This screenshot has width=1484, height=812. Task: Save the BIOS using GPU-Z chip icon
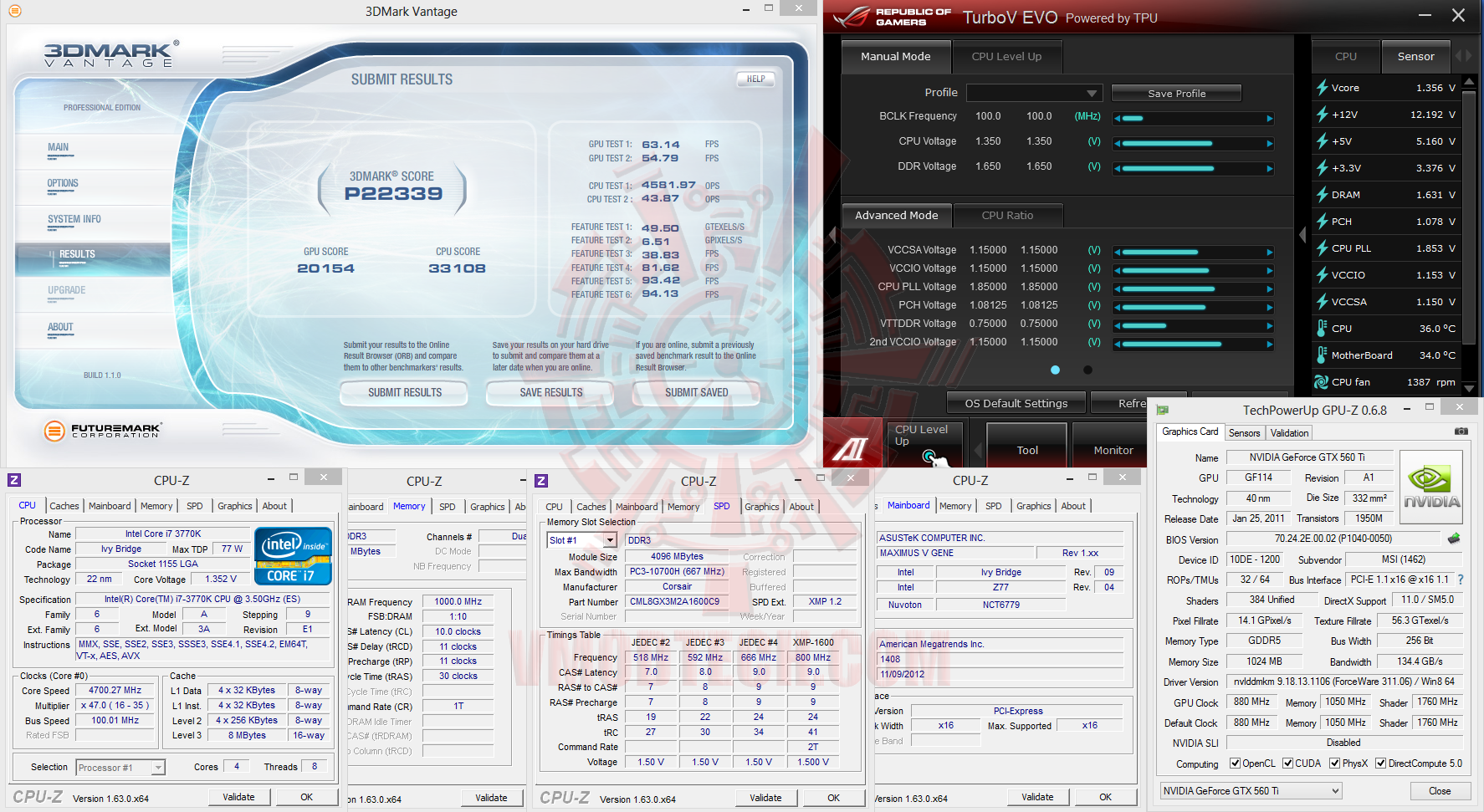pos(1454,539)
